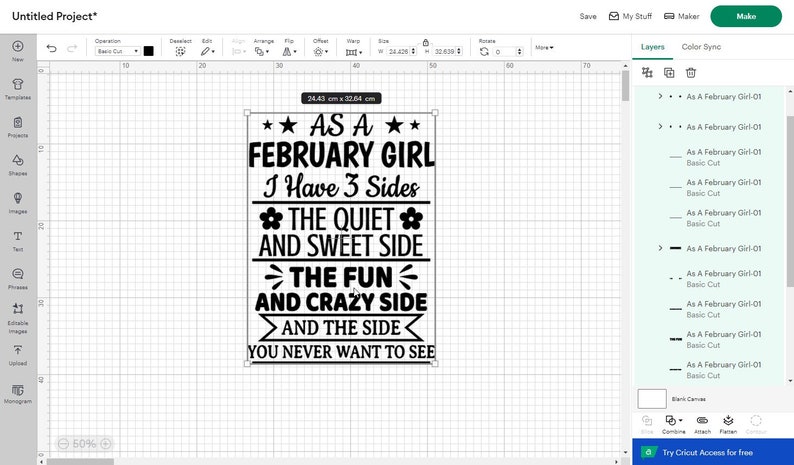Click the Flatten tool
Viewport: 794px width, 465px height.
pyautogui.click(x=728, y=424)
